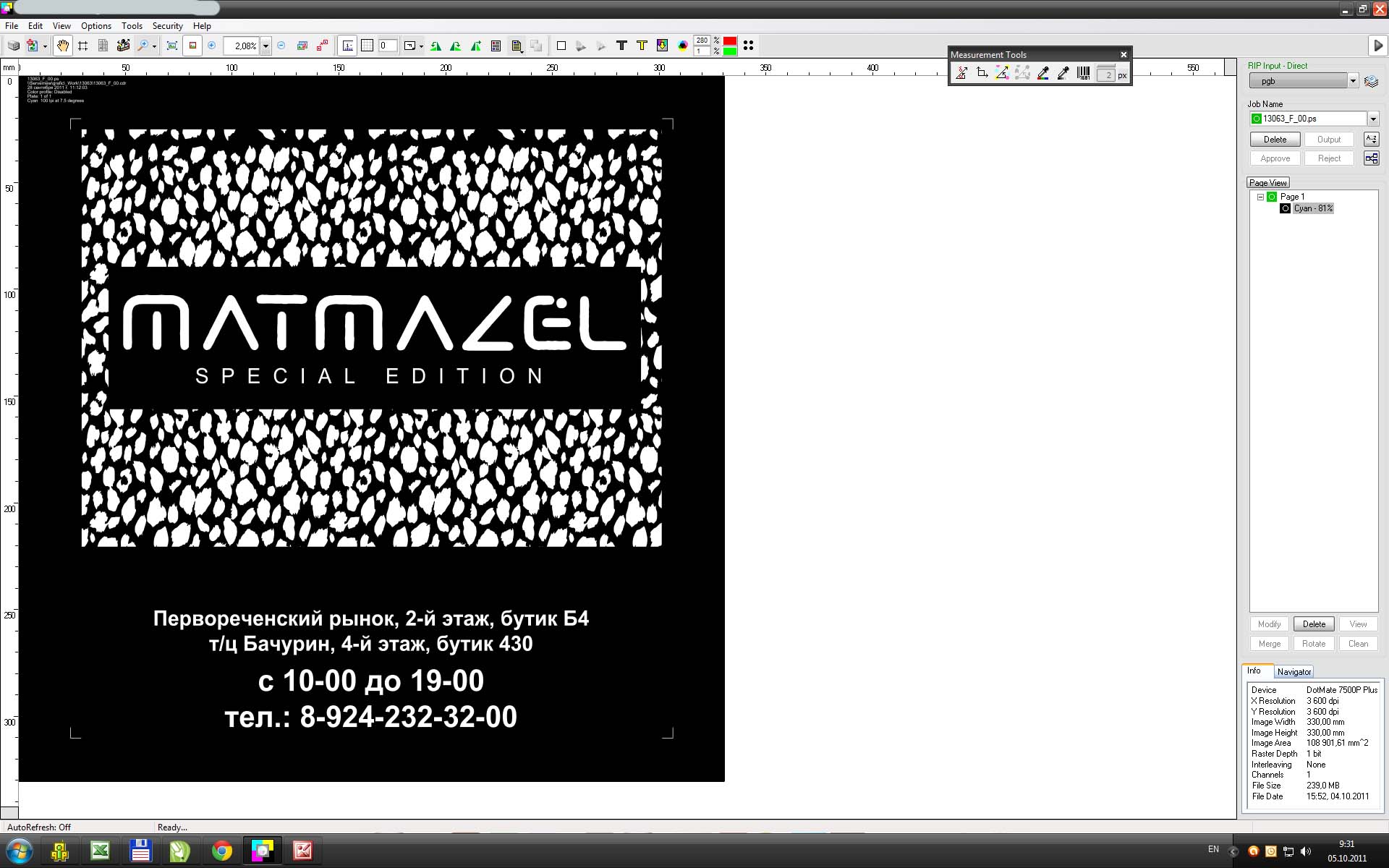The height and width of the screenshot is (868, 1389).
Task: Click the Reject button
Action: 1329,158
